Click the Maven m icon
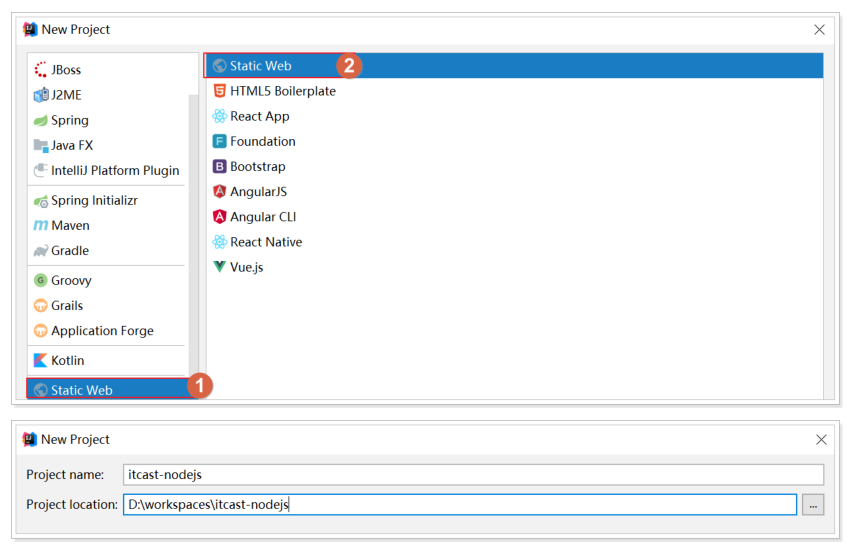 pyautogui.click(x=41, y=226)
